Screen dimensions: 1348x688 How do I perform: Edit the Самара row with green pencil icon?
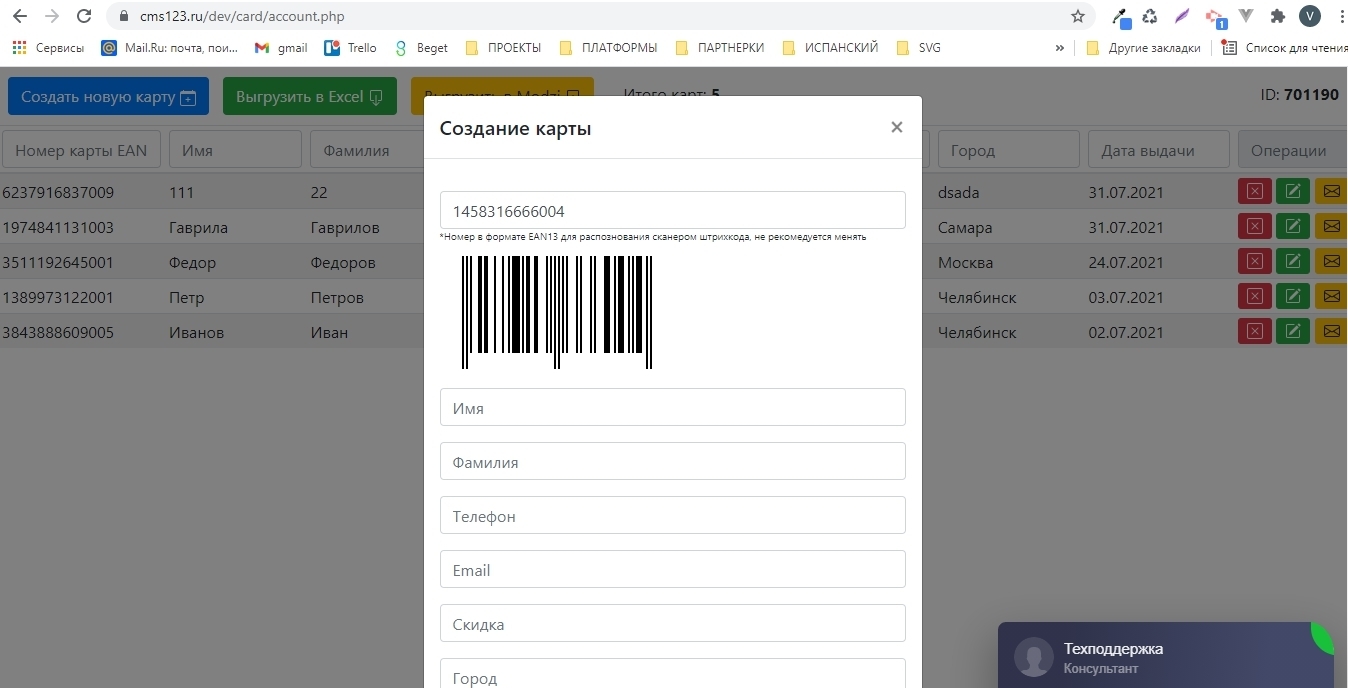click(1292, 226)
